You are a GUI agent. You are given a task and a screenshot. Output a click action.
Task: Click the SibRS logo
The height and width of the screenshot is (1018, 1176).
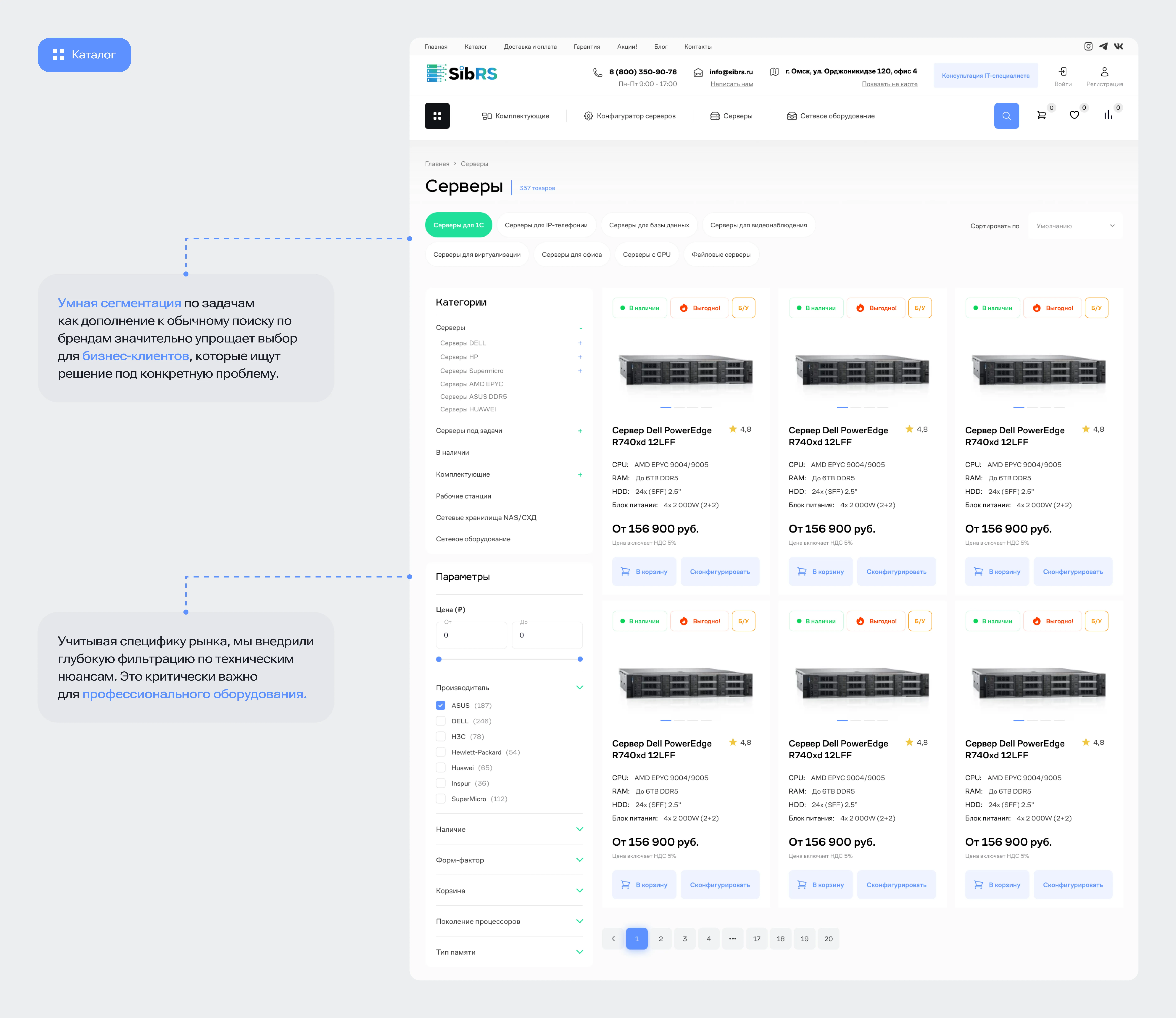click(462, 73)
